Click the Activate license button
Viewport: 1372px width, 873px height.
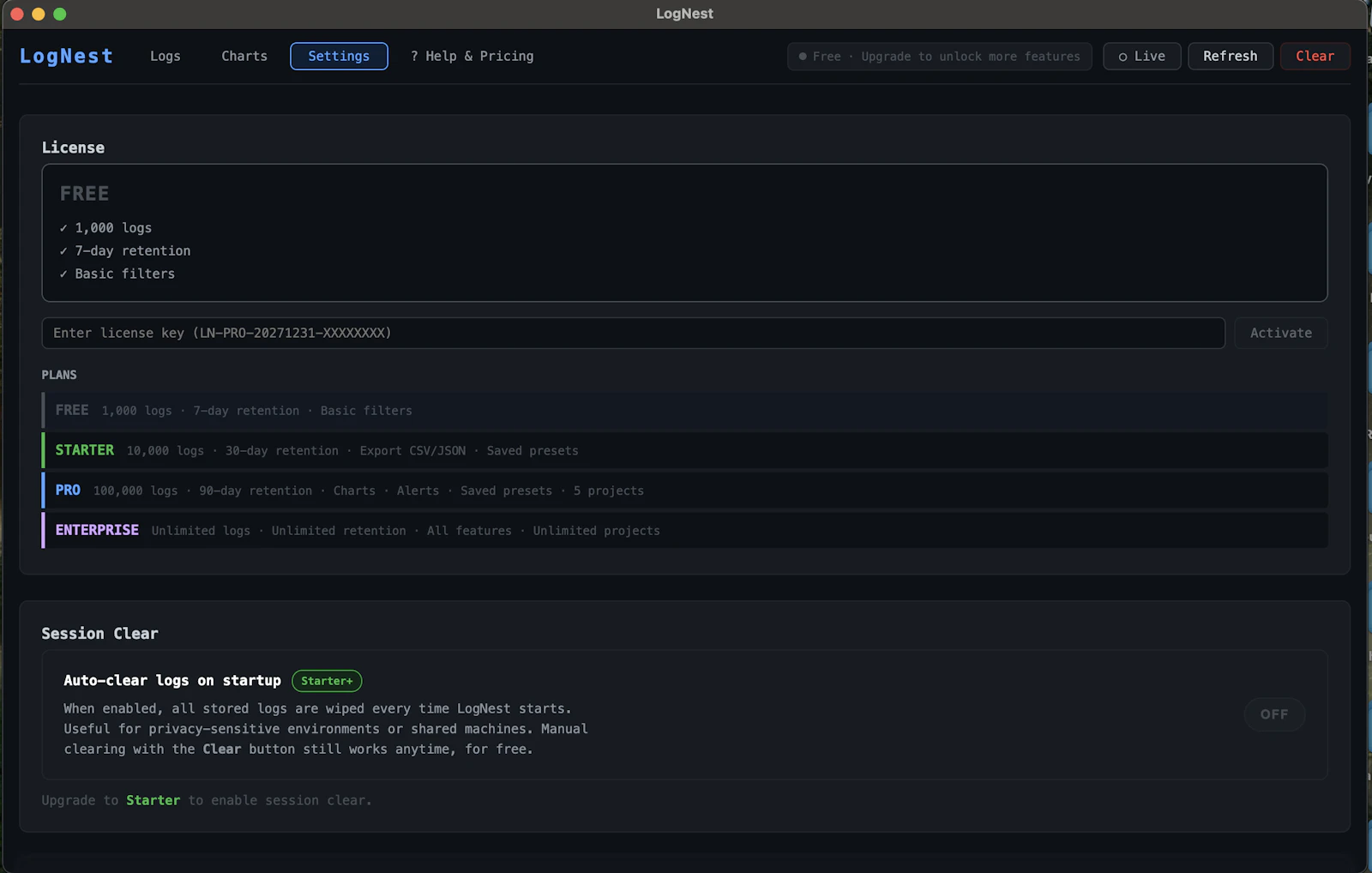click(1280, 333)
